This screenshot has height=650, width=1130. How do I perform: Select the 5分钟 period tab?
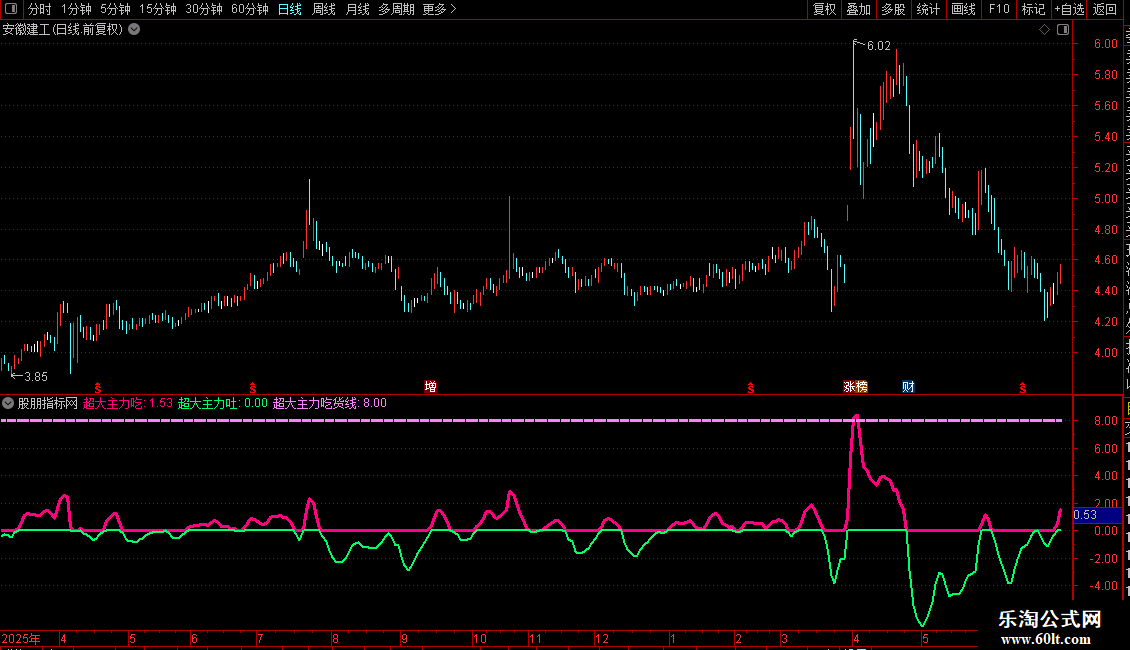115,9
